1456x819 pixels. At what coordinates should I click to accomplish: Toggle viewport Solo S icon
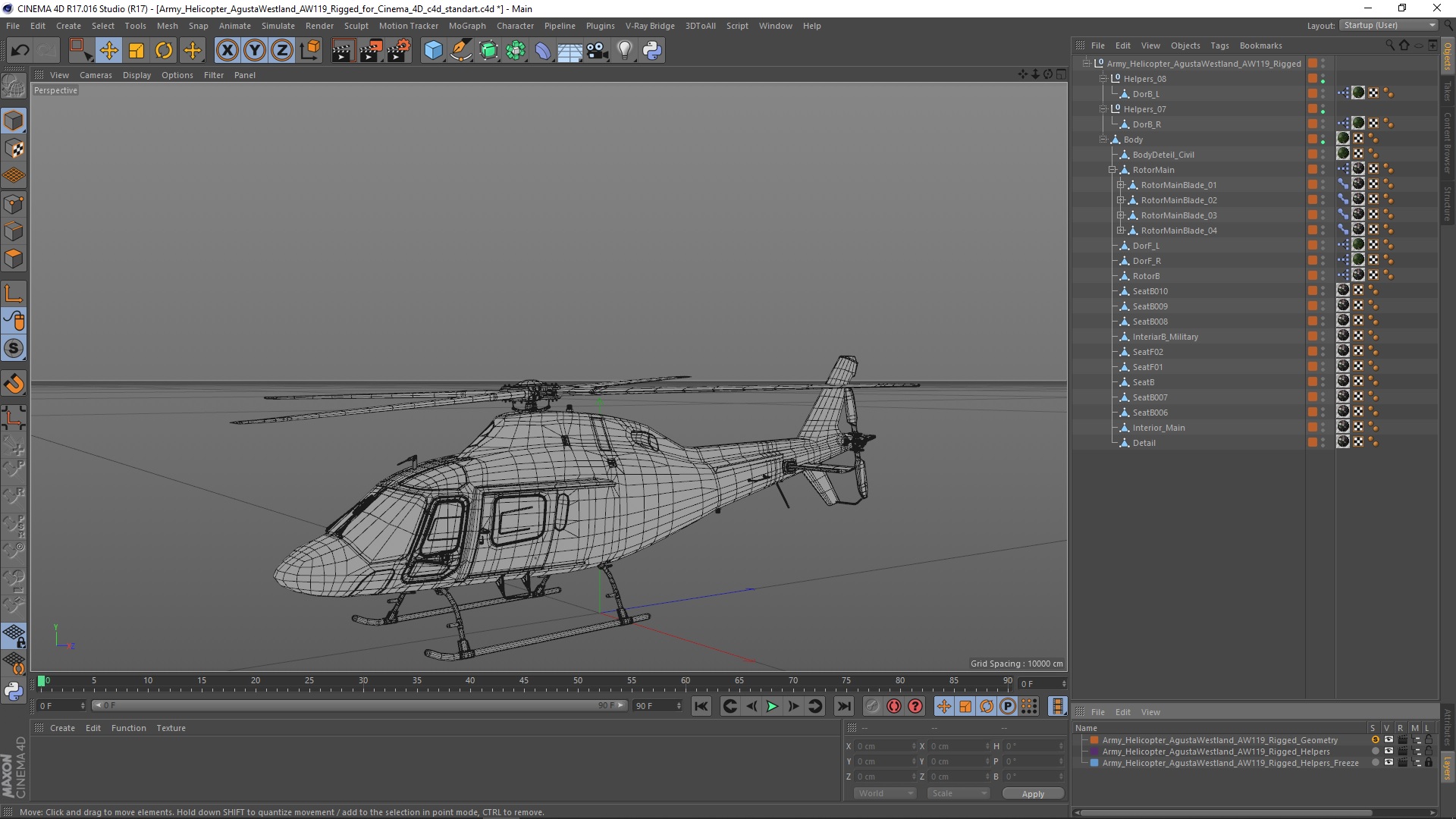pyautogui.click(x=14, y=349)
